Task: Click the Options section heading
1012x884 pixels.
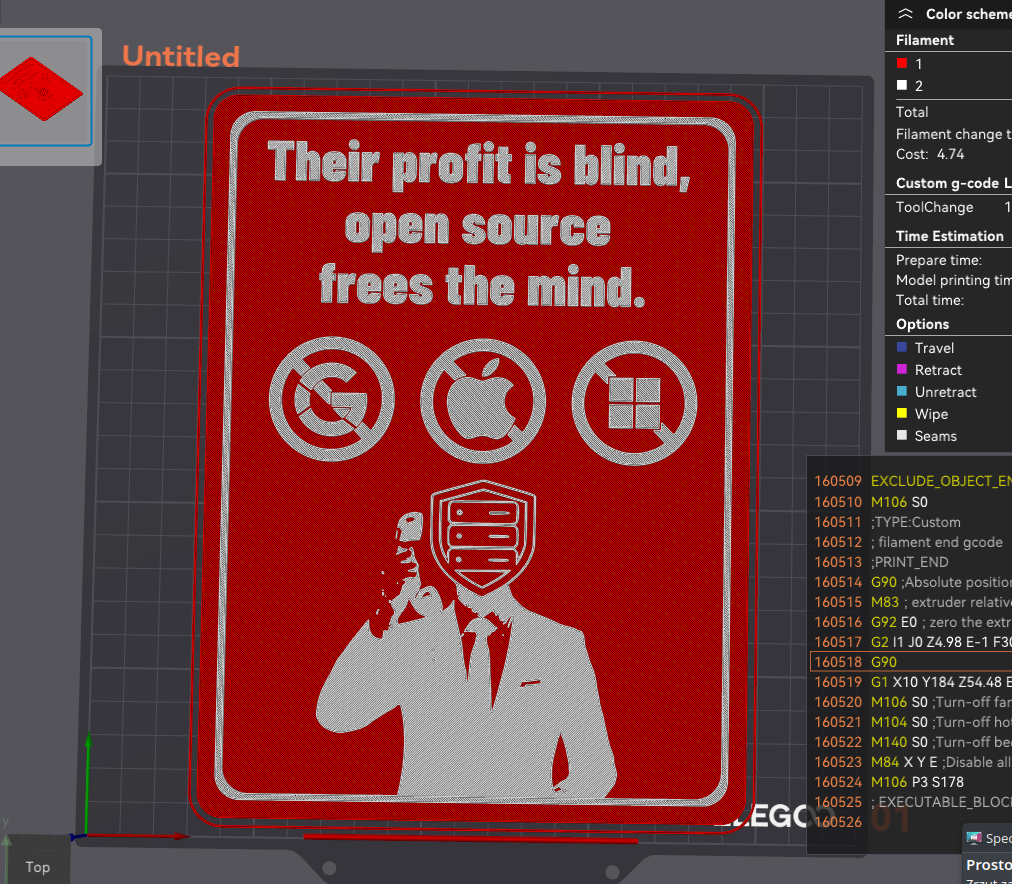Action: [922, 324]
